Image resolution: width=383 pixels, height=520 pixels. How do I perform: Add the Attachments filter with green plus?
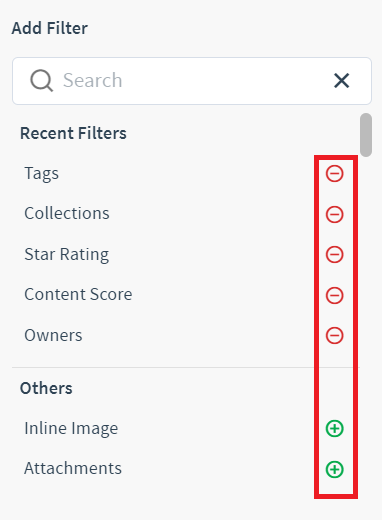coord(334,469)
